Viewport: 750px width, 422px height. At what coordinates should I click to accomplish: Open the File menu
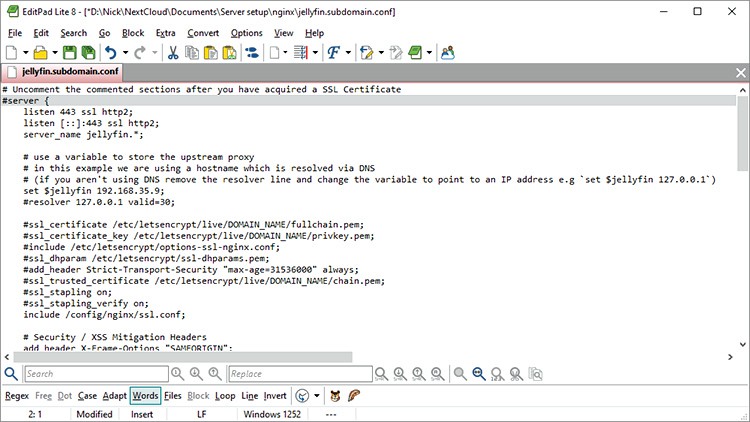(x=15, y=33)
